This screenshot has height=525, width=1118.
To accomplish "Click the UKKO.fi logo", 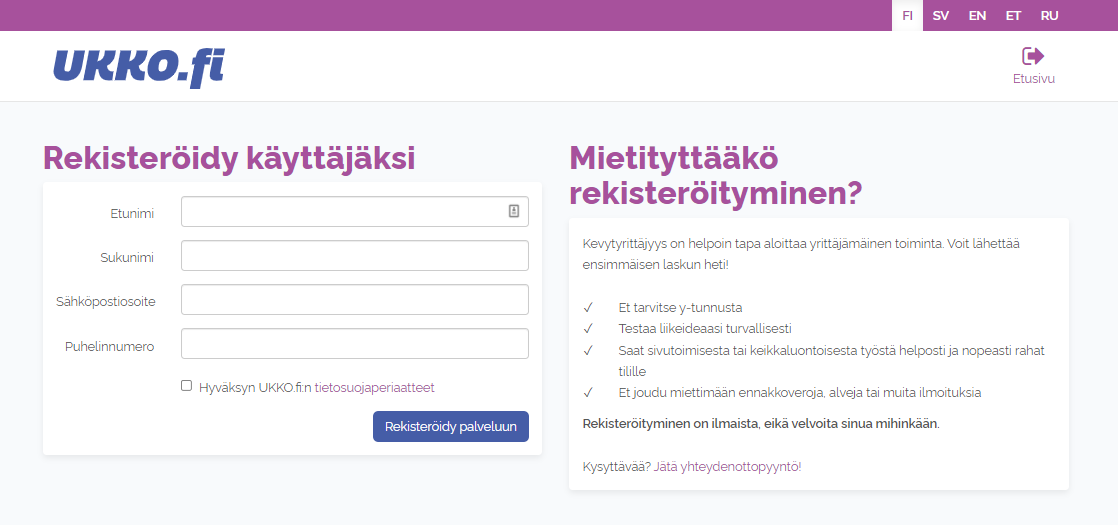I will pos(139,68).
